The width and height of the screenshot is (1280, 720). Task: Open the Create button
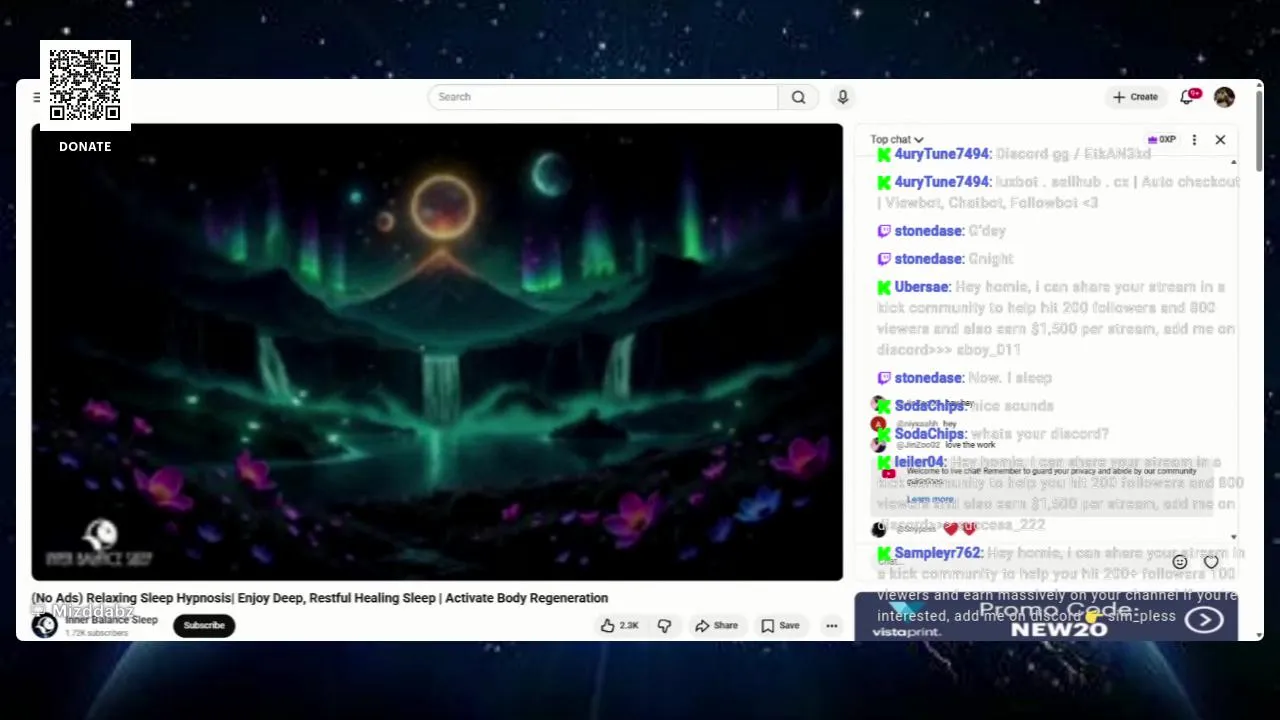pos(1135,97)
